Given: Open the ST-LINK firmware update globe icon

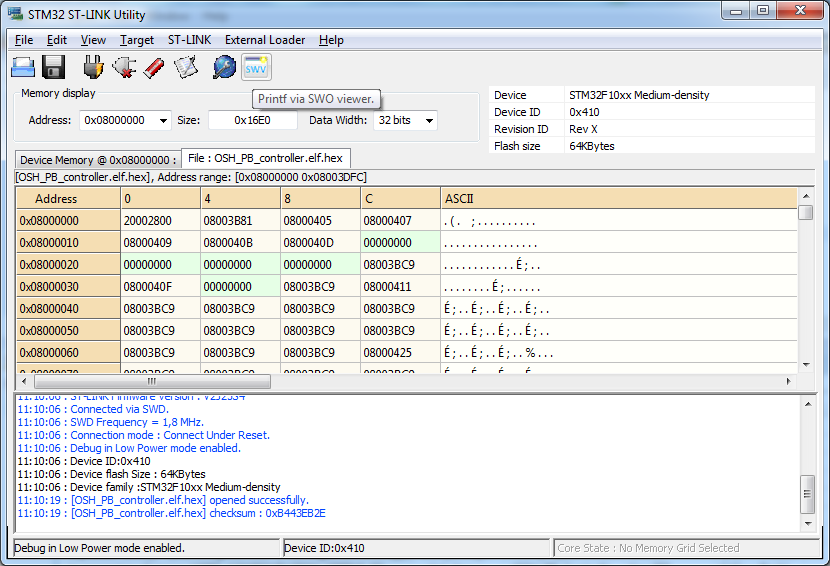Looking at the screenshot, I should [x=225, y=67].
